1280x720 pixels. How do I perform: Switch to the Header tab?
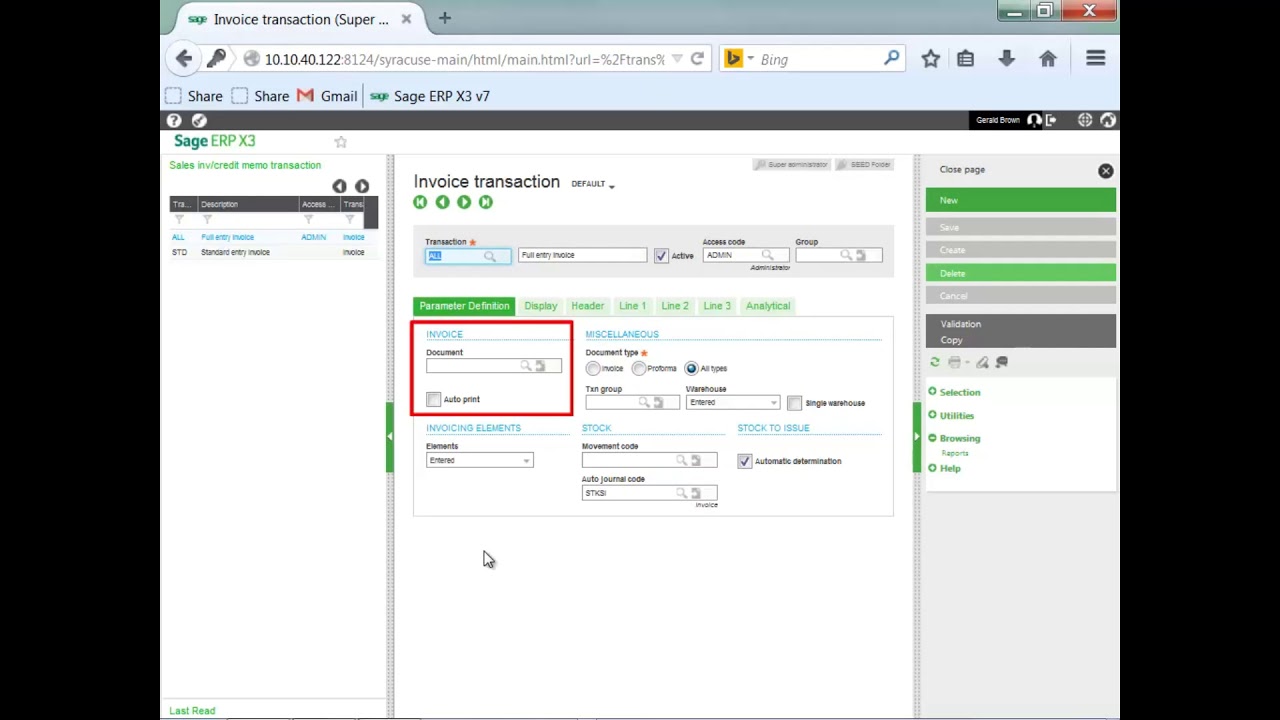[588, 306]
